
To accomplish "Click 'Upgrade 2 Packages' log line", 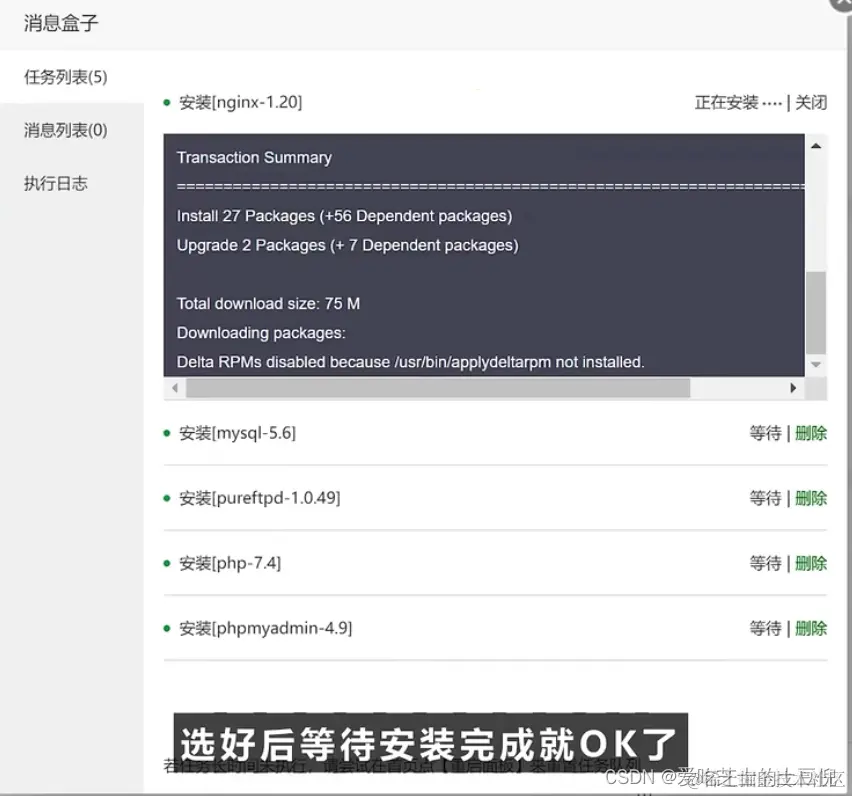I will (x=348, y=246).
